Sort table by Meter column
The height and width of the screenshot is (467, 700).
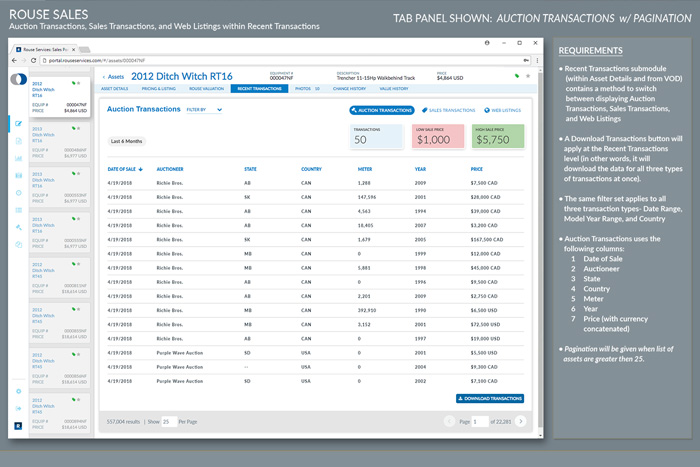[365, 169]
